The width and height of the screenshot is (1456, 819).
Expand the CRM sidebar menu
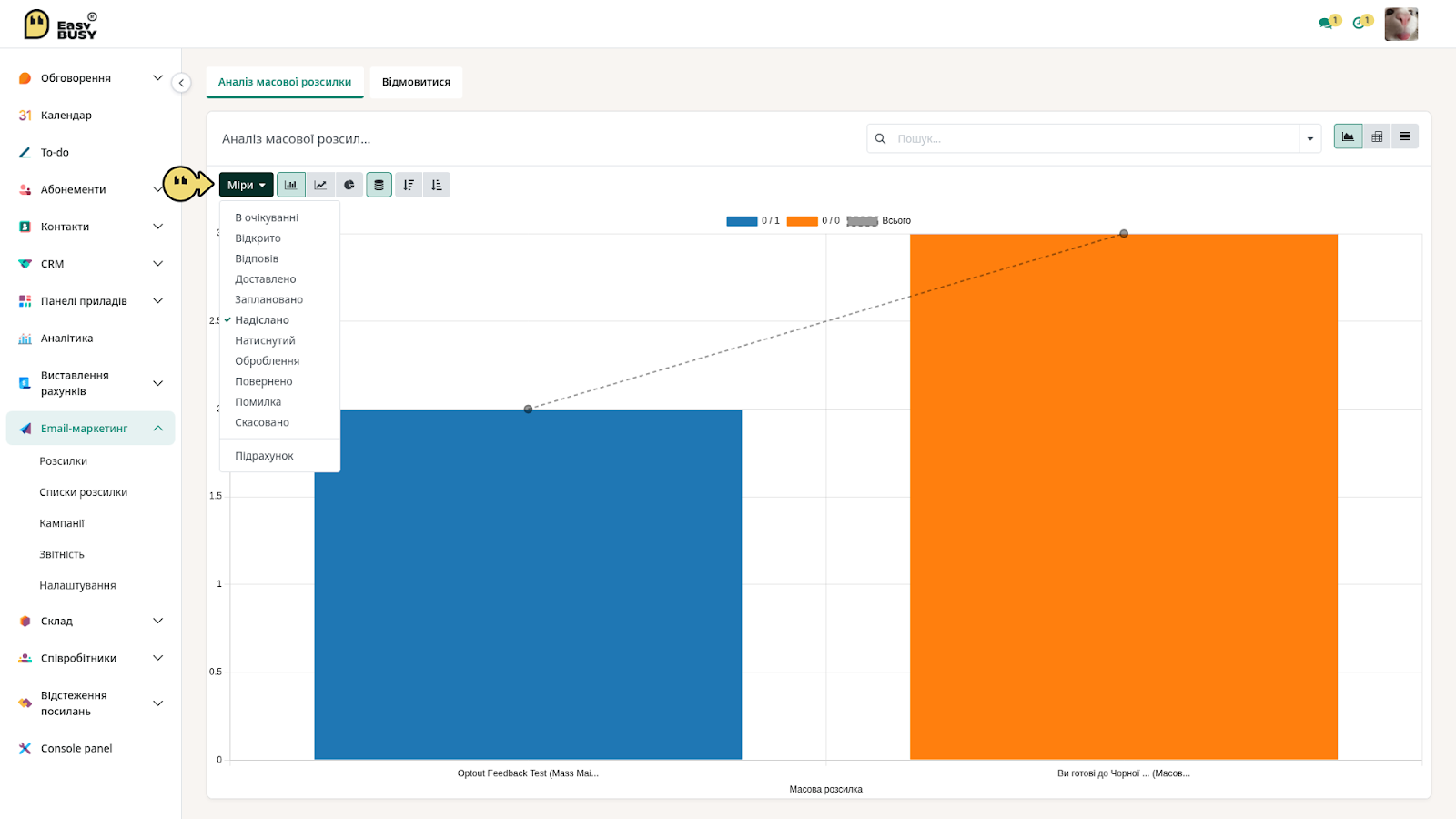point(157,264)
